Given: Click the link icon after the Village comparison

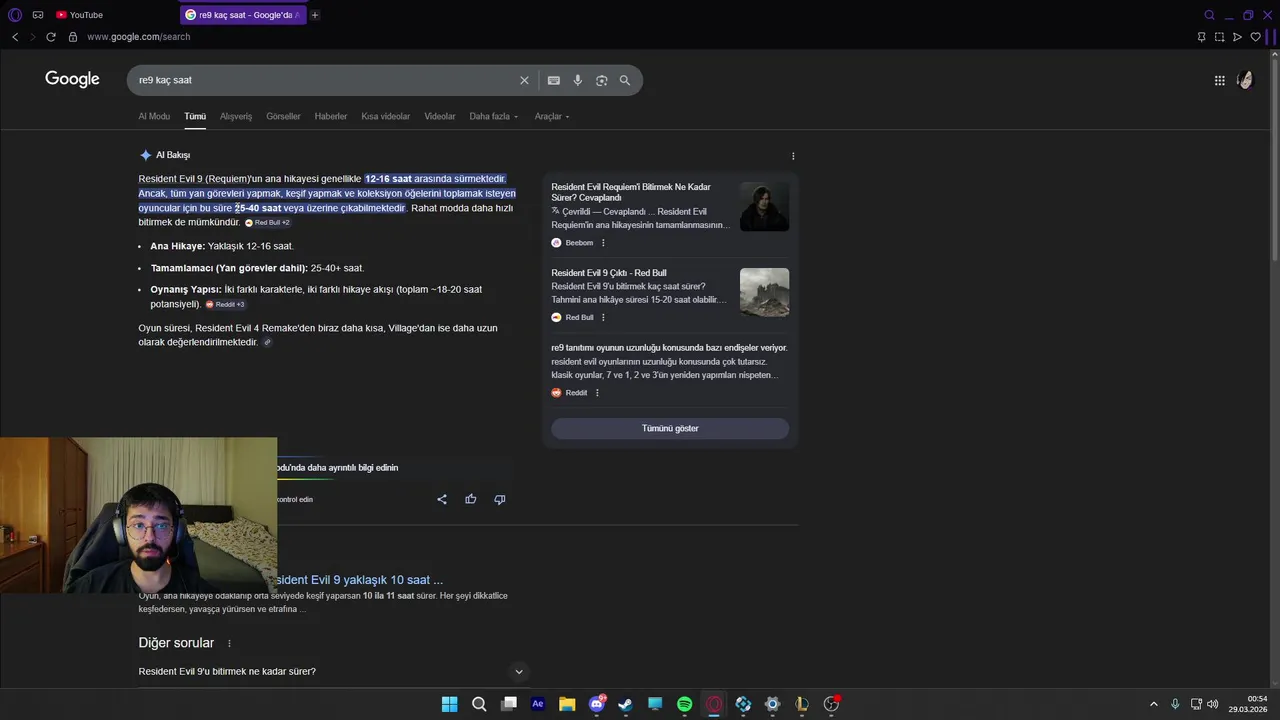Looking at the screenshot, I should tap(267, 342).
